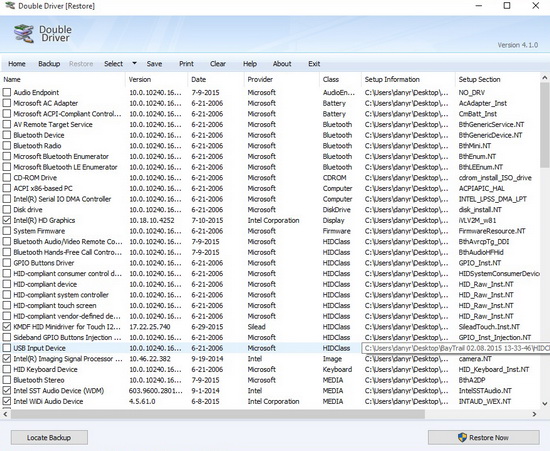Uncheck KMDF HID Minidriver for Touch checkbox
This screenshot has height=451, width=550.
point(7,327)
